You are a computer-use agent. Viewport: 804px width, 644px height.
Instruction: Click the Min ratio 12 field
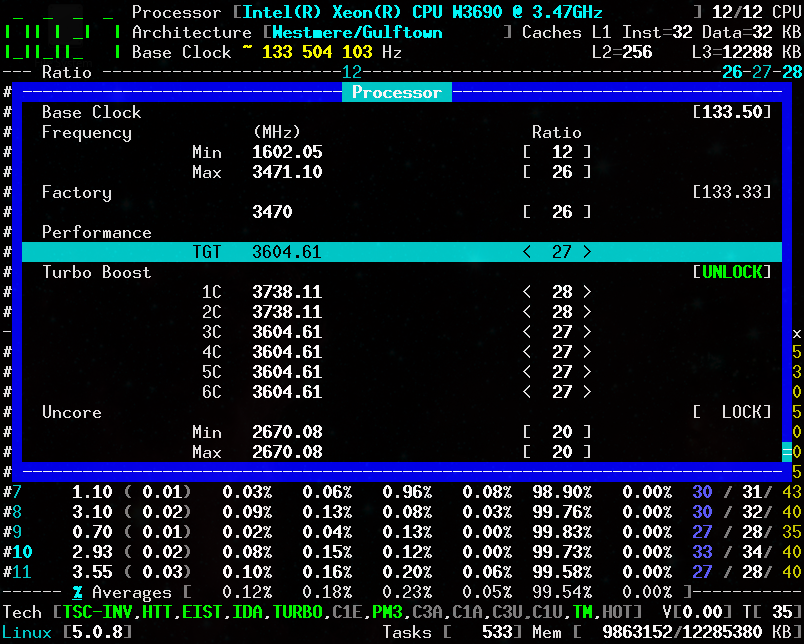pos(557,152)
